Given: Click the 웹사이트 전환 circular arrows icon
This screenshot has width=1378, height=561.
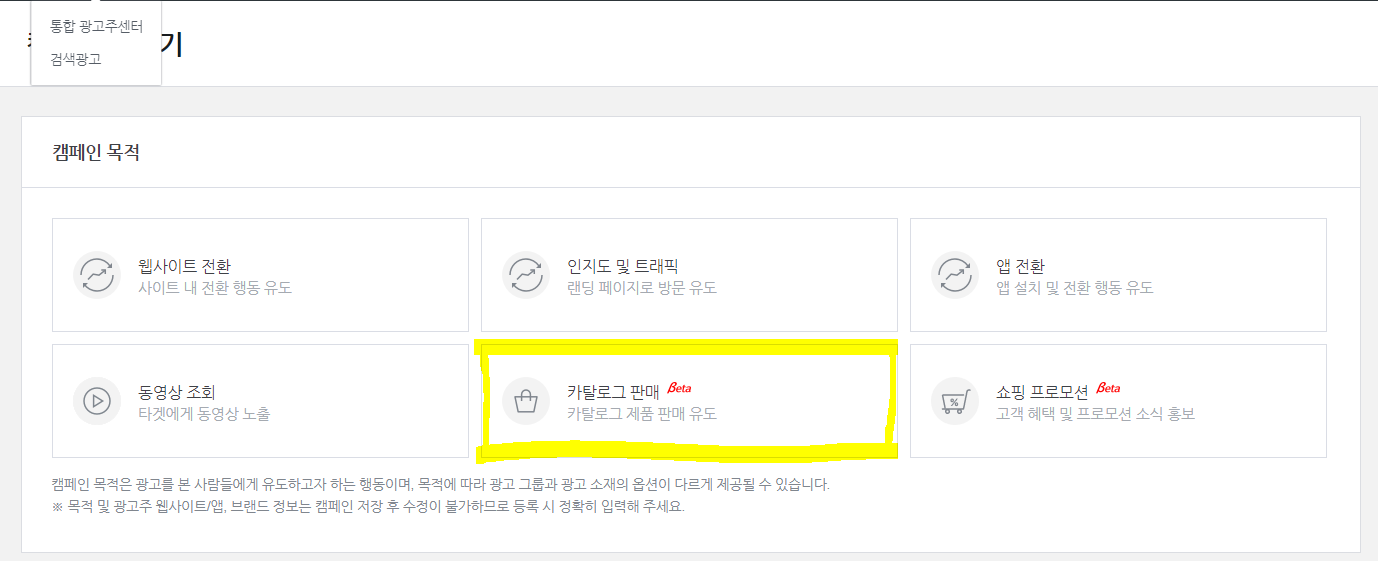Looking at the screenshot, I should (x=97, y=275).
